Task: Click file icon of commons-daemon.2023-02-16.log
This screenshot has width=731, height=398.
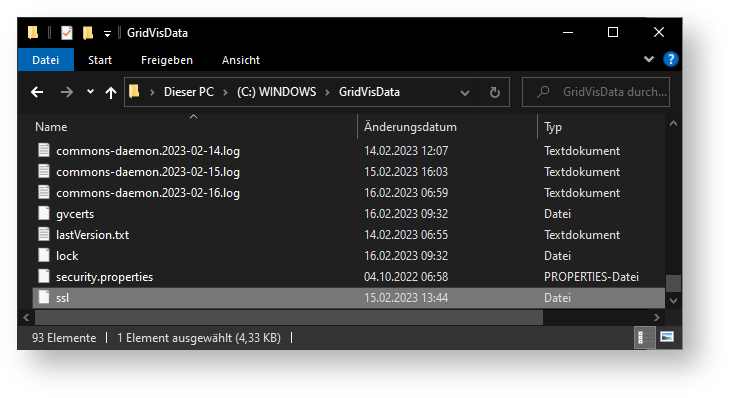Action: tap(44, 192)
